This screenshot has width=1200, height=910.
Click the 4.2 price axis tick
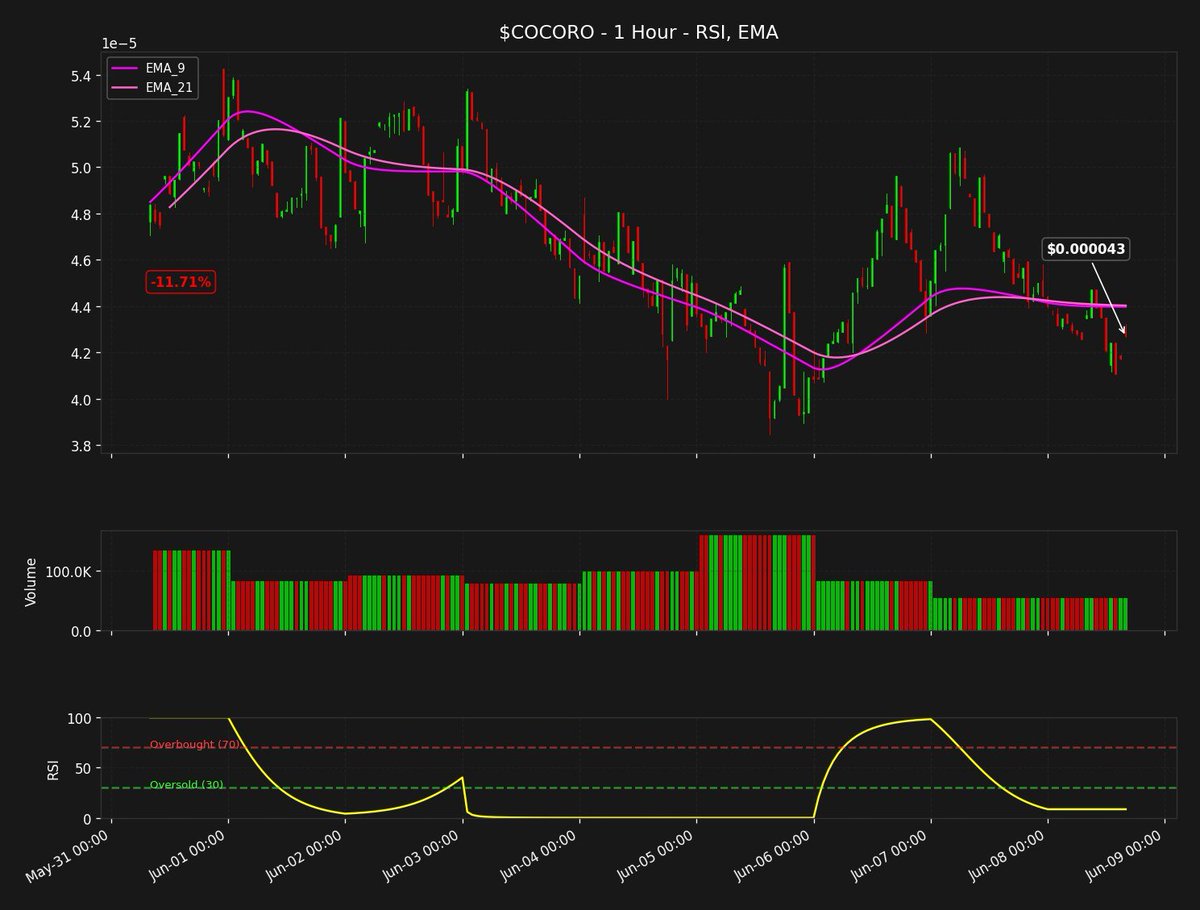click(81, 353)
